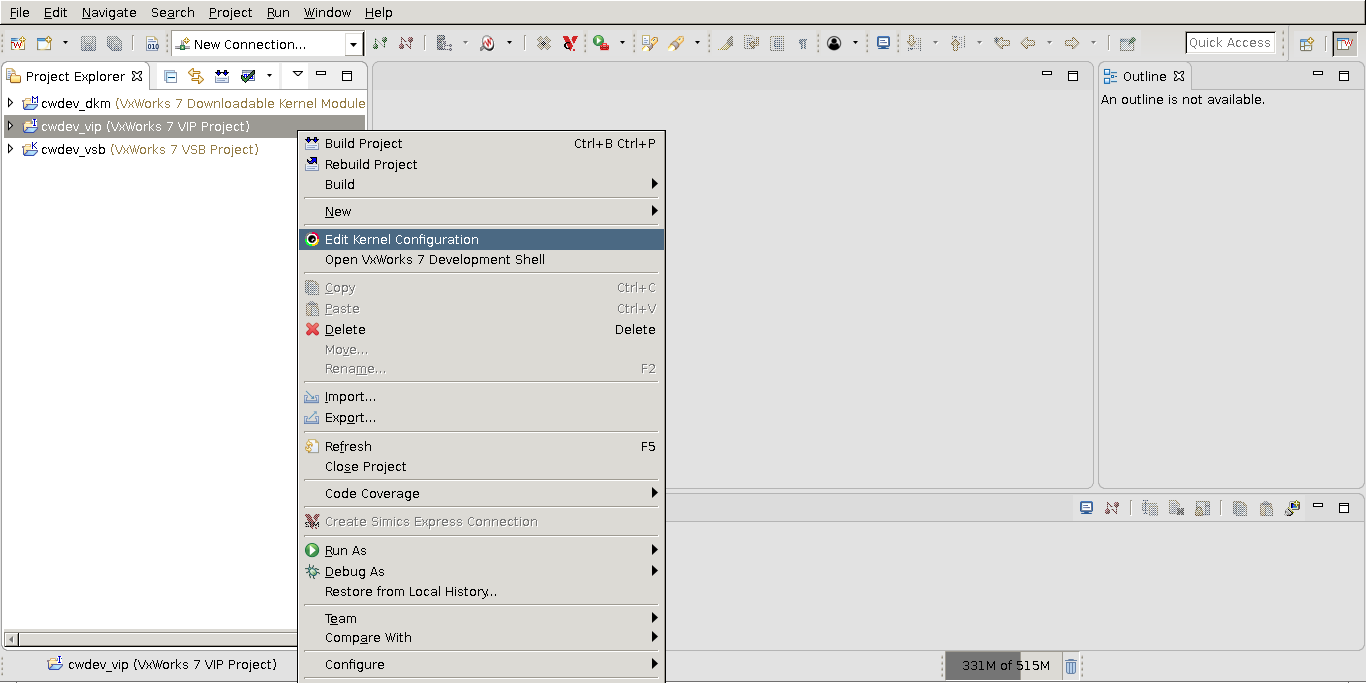This screenshot has width=1366, height=683.
Task: Click the Save All toolbar icon
Action: coord(114,43)
